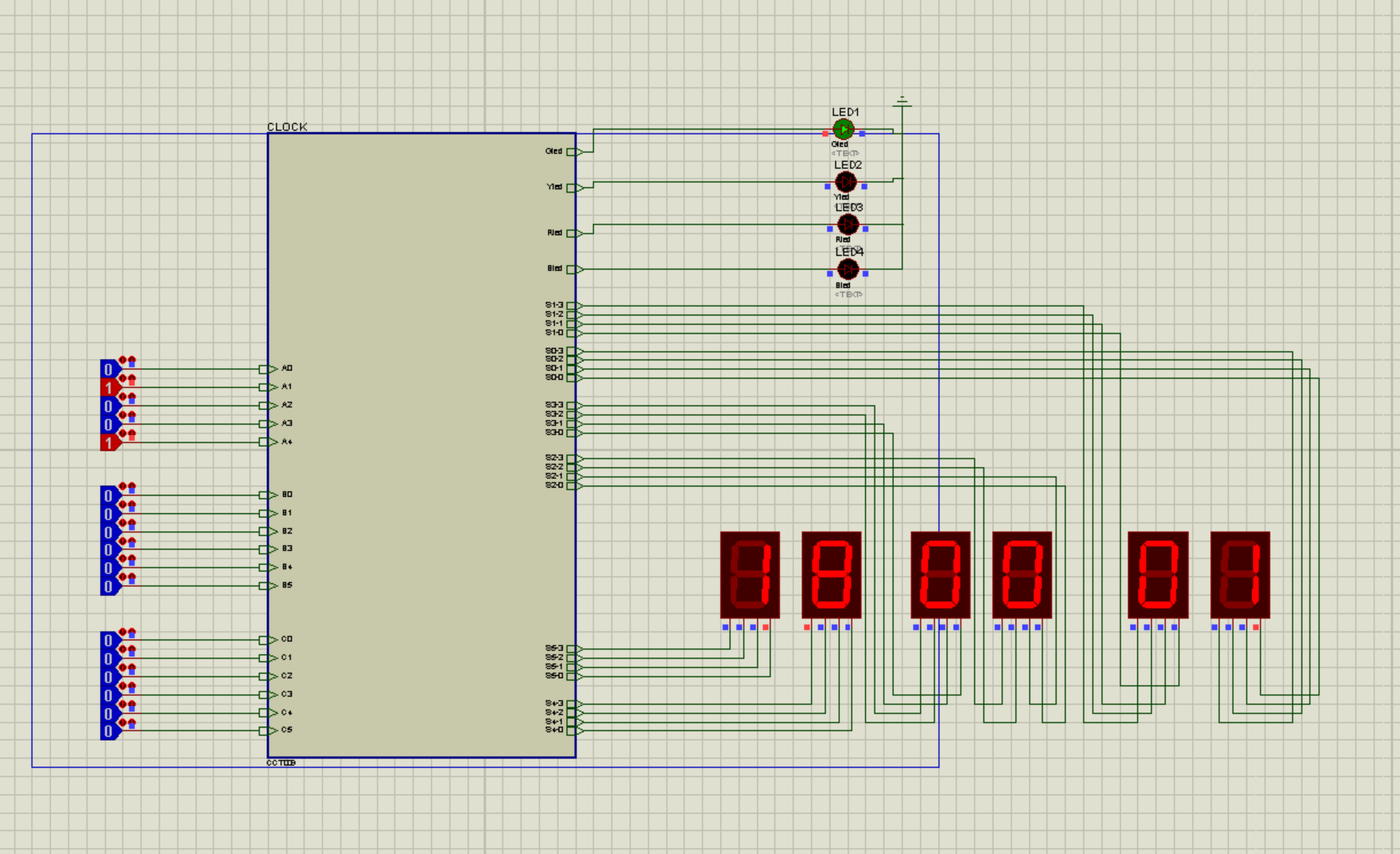The image size is (1400, 854).
Task: Click the Gled output pin terminal
Action: tap(575, 152)
